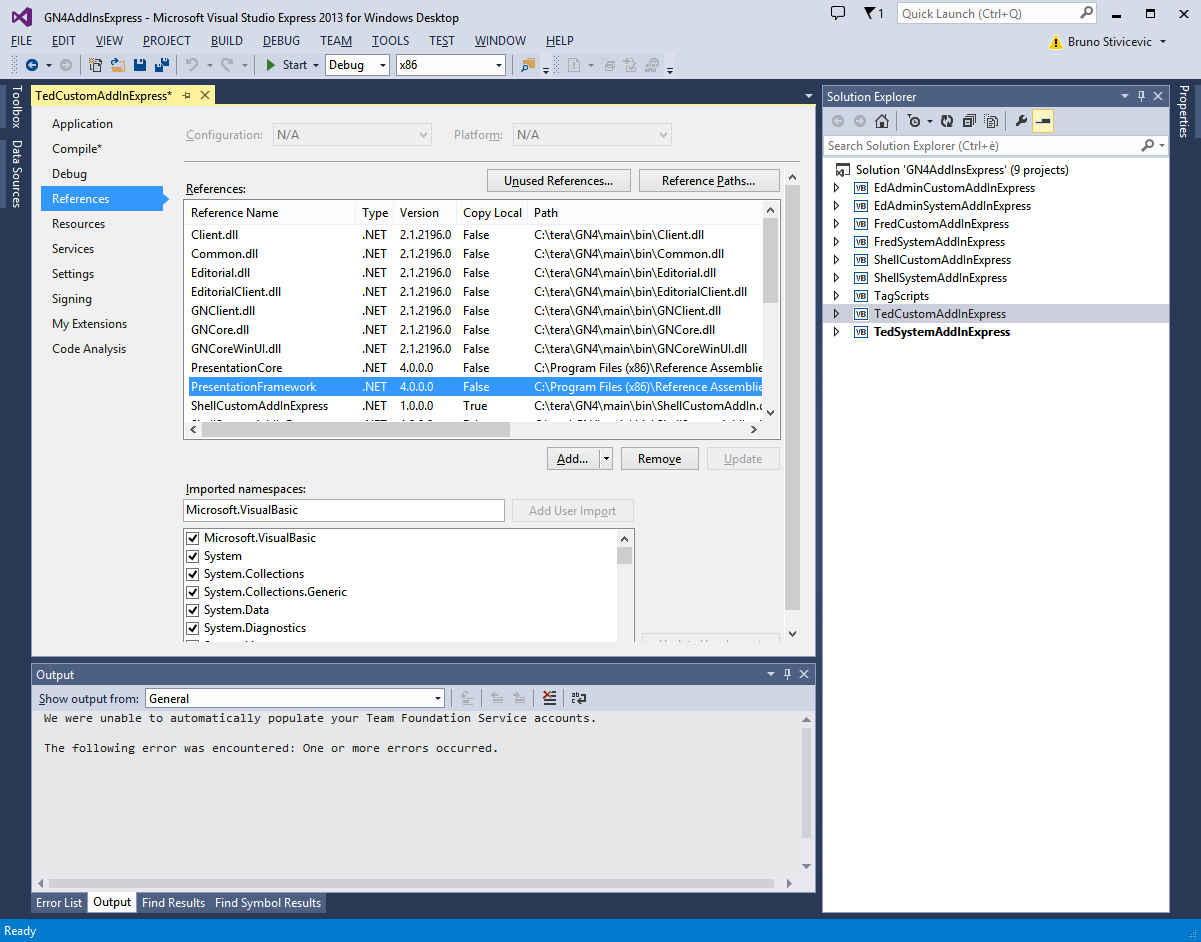The width and height of the screenshot is (1201, 942).
Task: Open the Show output from dropdown
Action: pyautogui.click(x=295, y=699)
